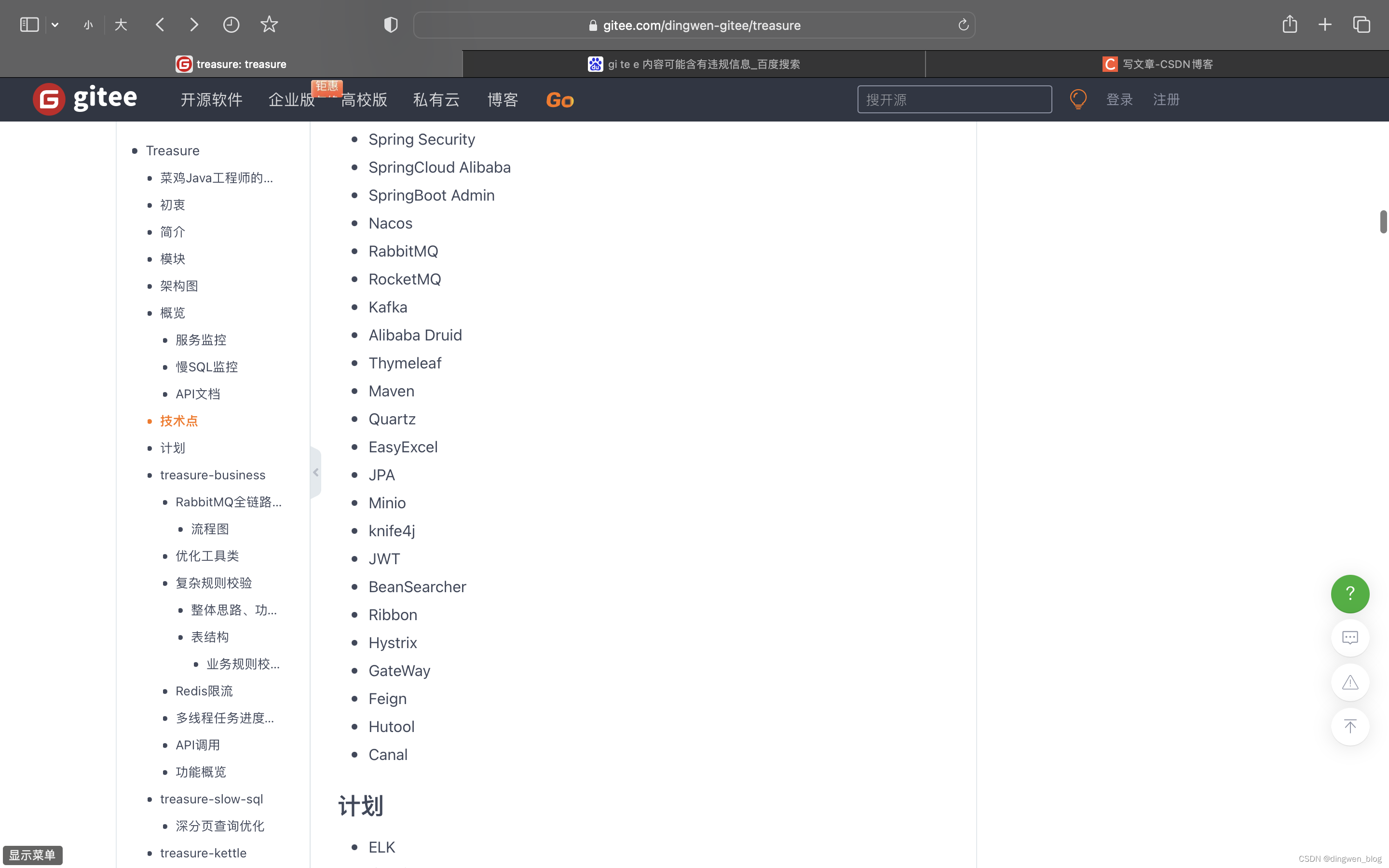The width and height of the screenshot is (1389, 868).
Task: Collapse the 复杂规则校验 tree item
Action: 213,582
